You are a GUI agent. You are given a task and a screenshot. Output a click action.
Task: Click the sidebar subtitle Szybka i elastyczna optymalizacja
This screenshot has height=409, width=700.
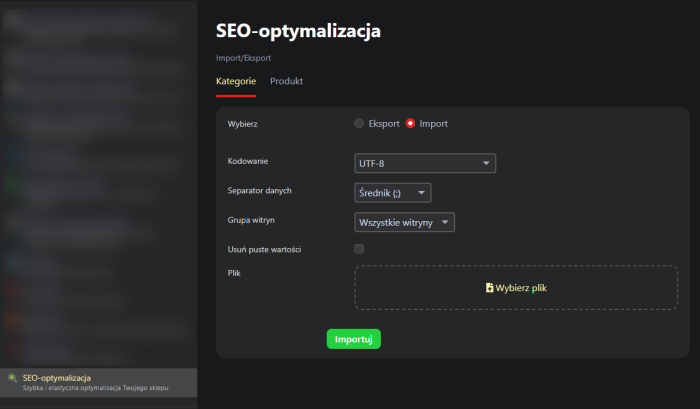(95, 388)
